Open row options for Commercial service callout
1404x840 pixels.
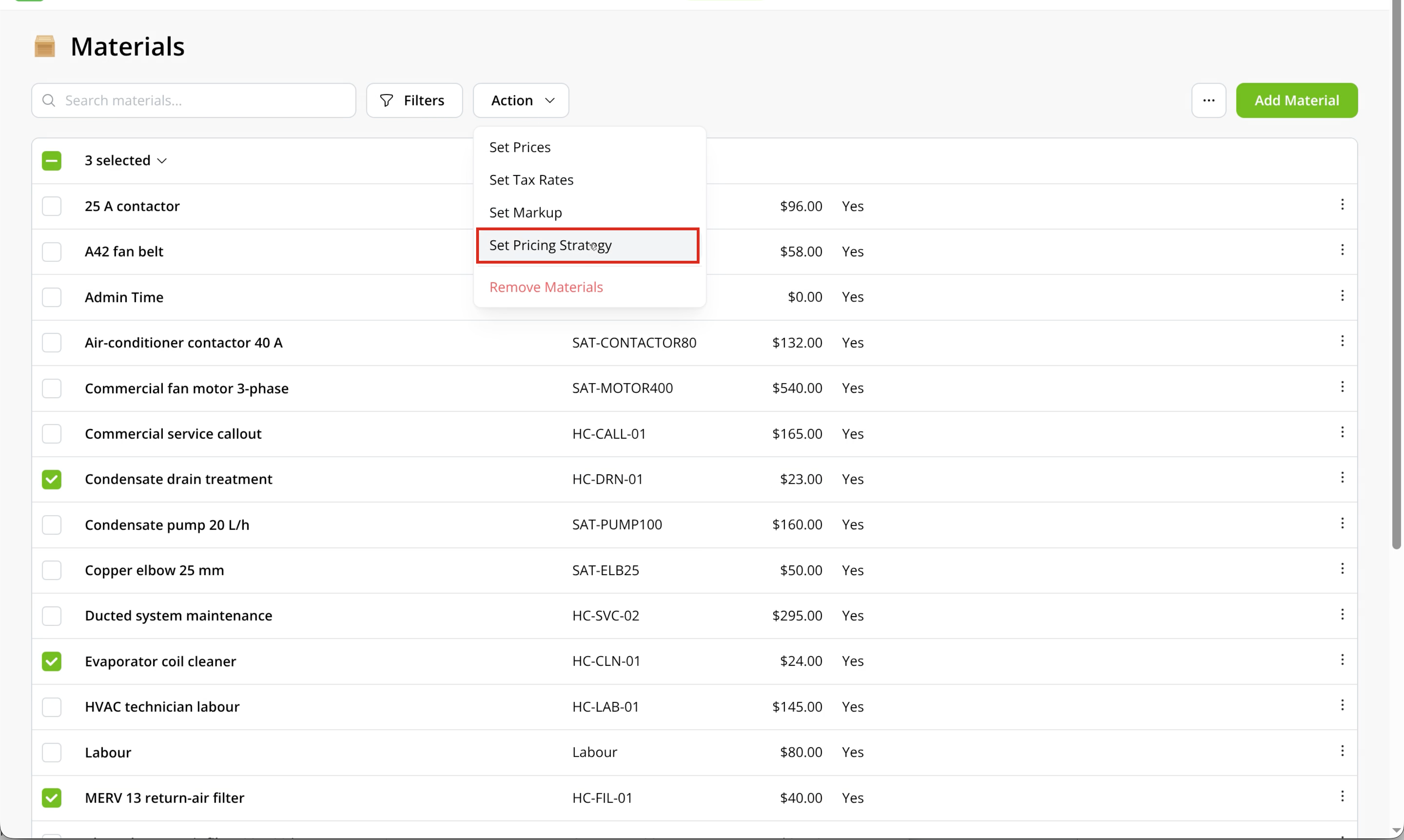click(1342, 433)
